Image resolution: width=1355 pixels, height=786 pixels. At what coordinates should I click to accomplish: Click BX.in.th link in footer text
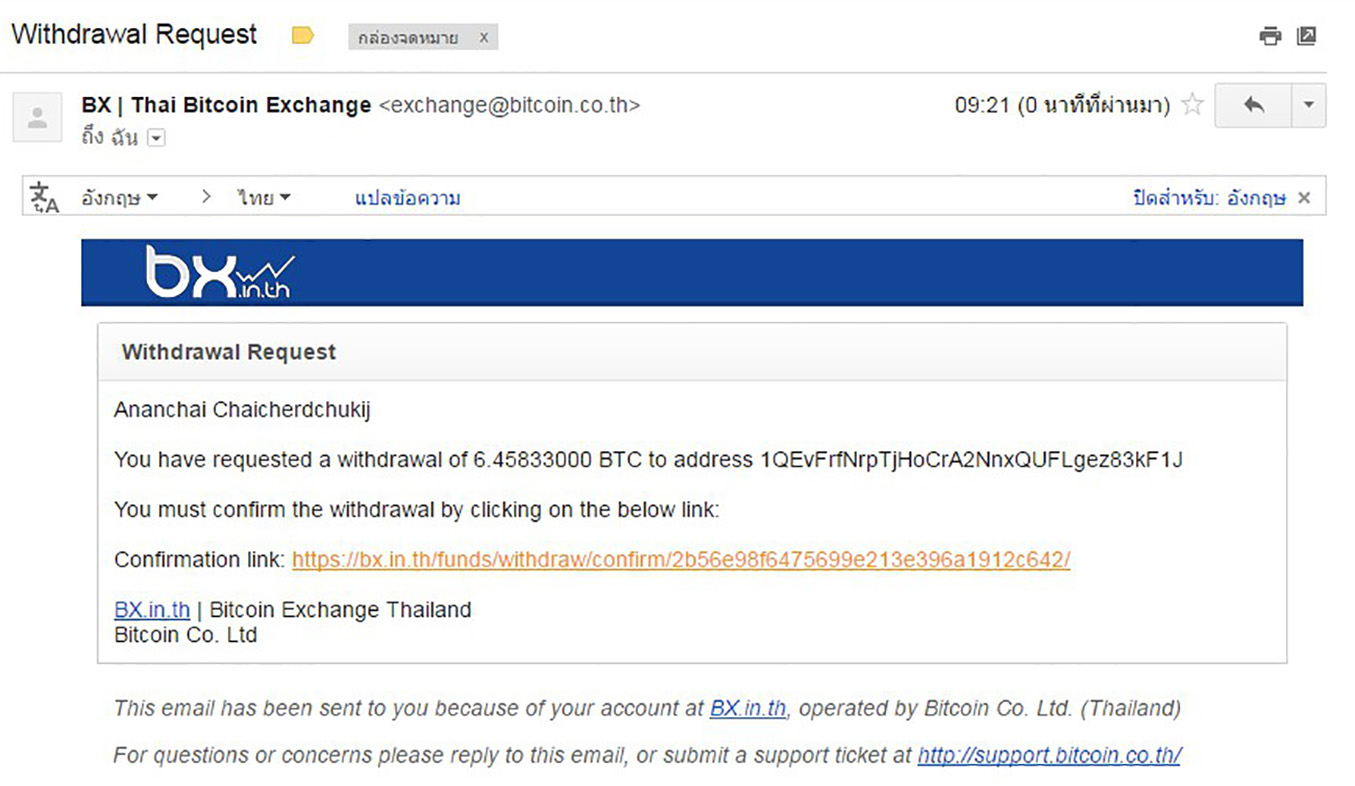(748, 709)
